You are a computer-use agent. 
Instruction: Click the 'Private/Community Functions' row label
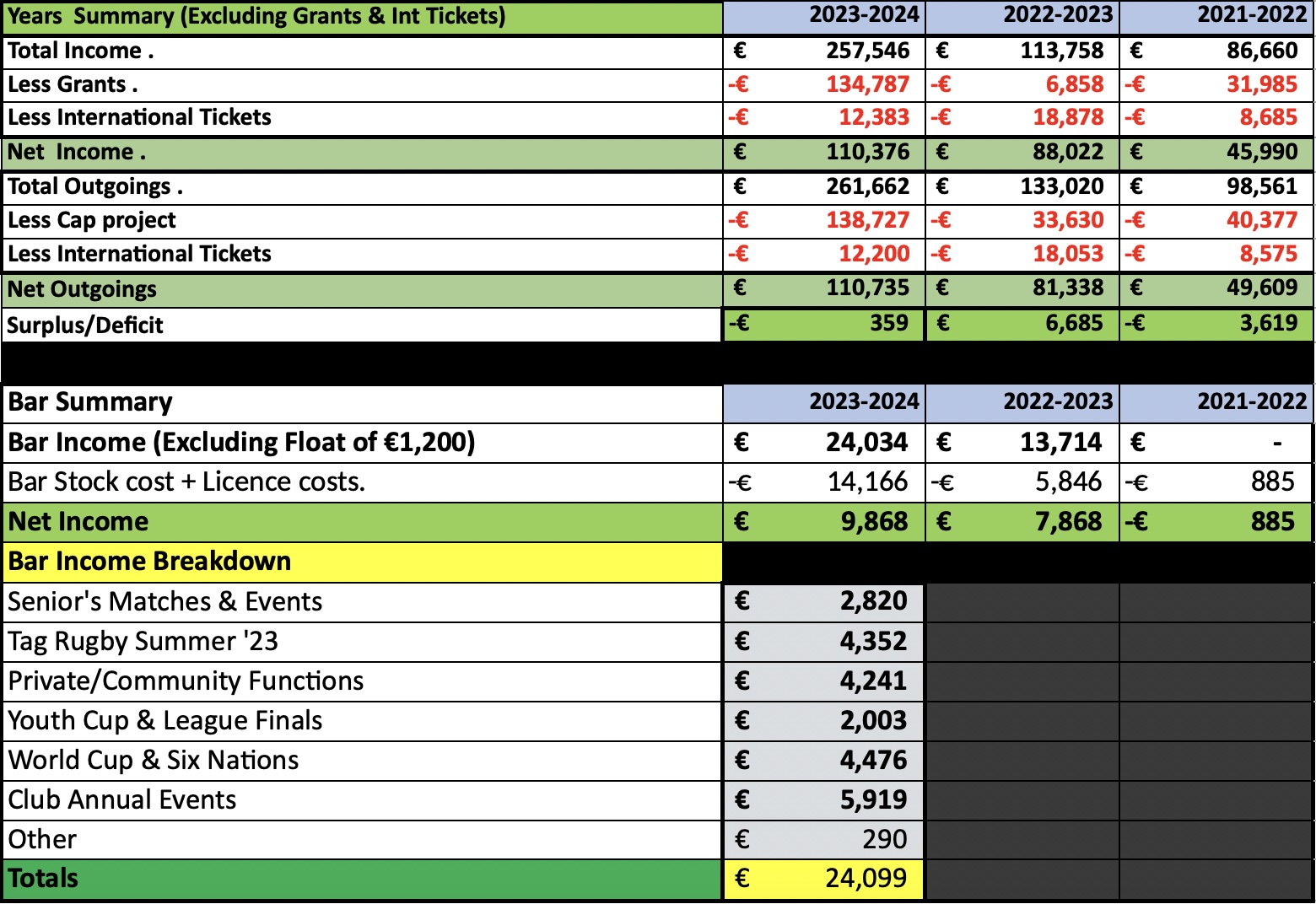point(186,681)
